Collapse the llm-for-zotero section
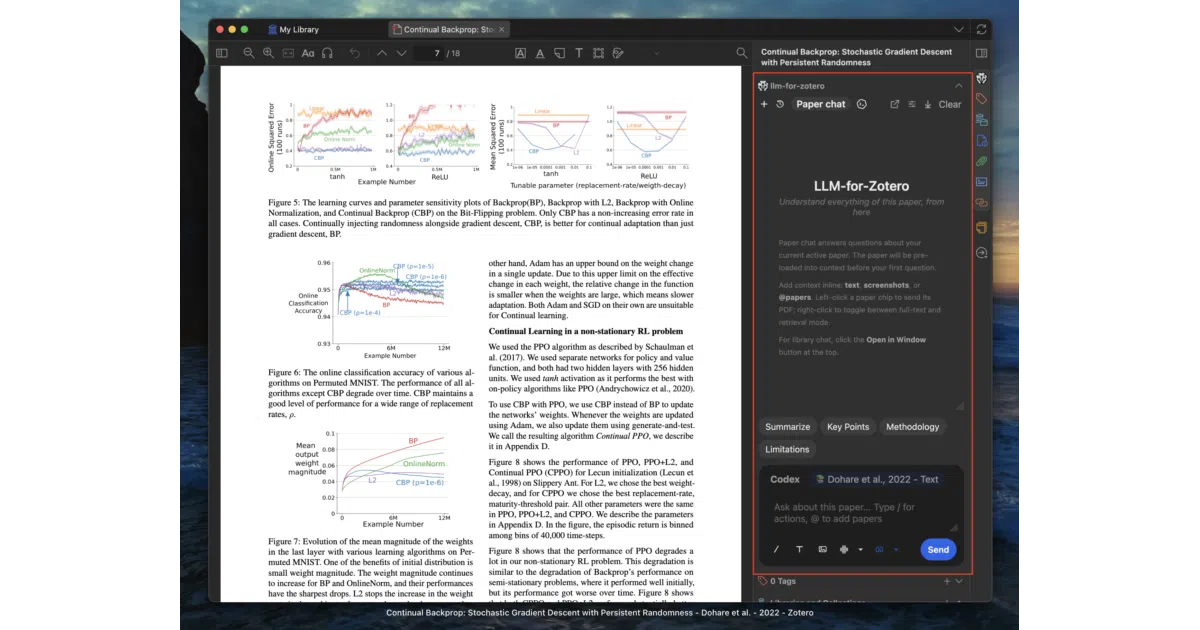The image size is (1200, 630). (958, 86)
